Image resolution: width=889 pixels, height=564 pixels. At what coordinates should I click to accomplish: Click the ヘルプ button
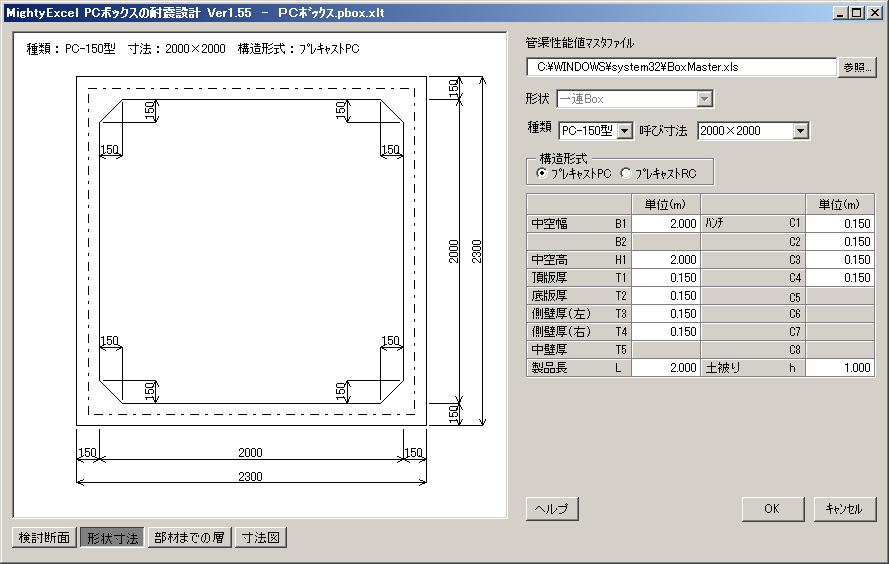click(552, 508)
